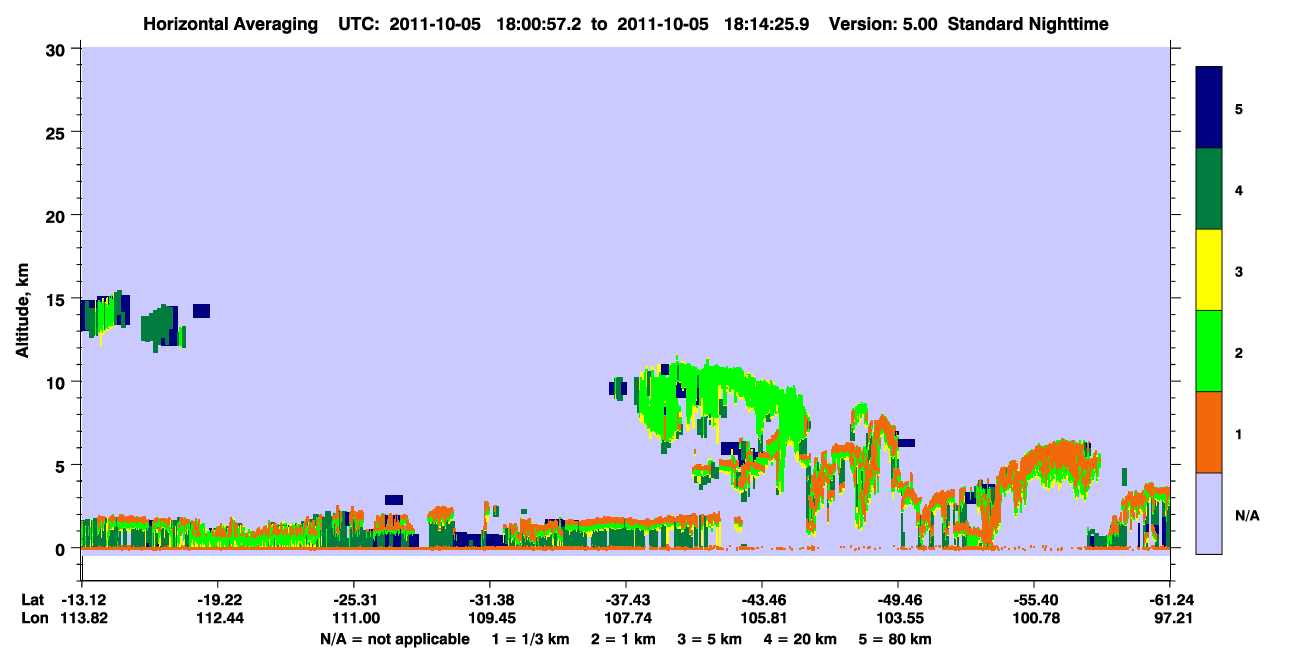Click the latitude value -25.31
This screenshot has height=667, width=1300.
(x=354, y=600)
